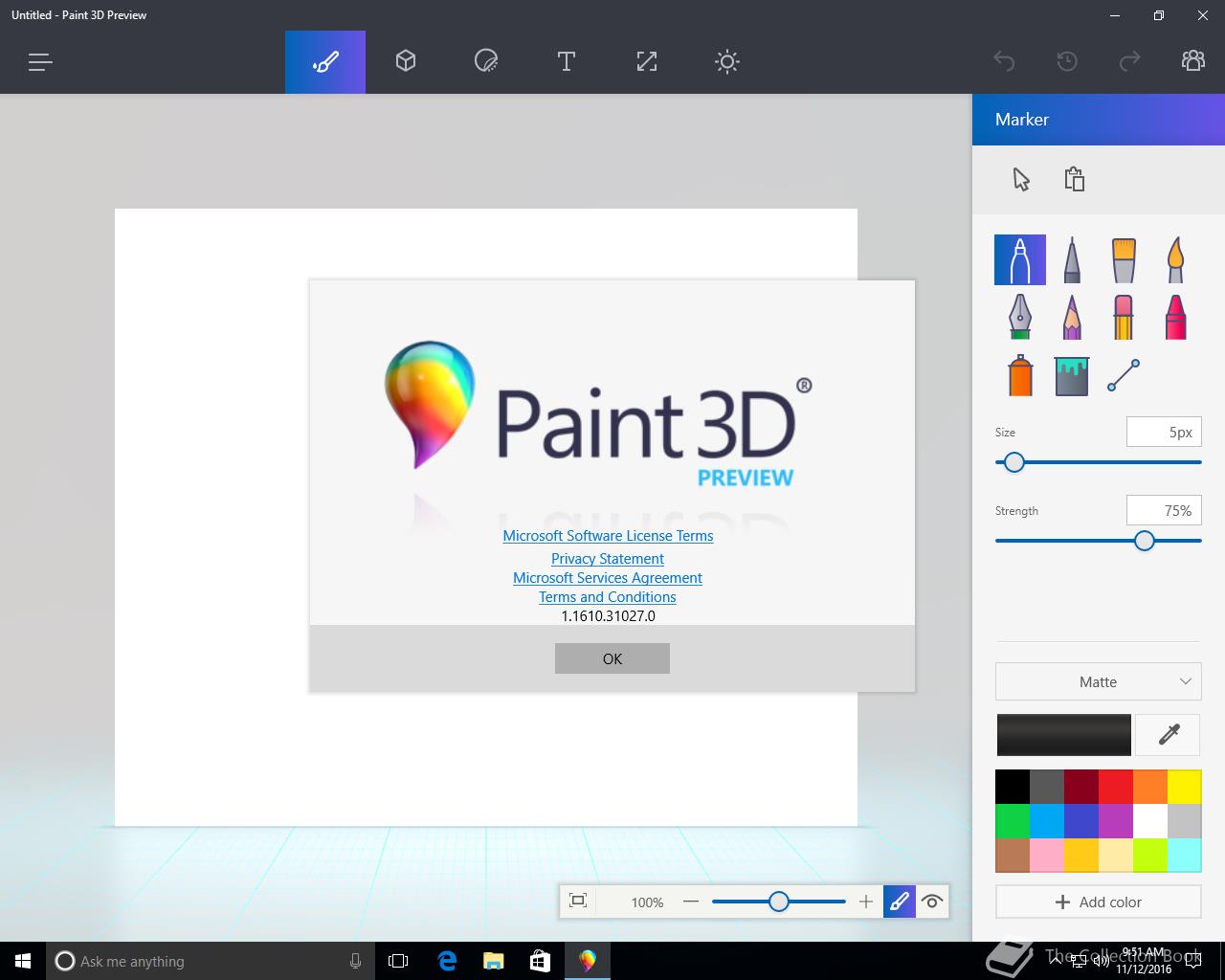Image resolution: width=1225 pixels, height=980 pixels.
Task: Open the History clock icon
Action: 1067,62
